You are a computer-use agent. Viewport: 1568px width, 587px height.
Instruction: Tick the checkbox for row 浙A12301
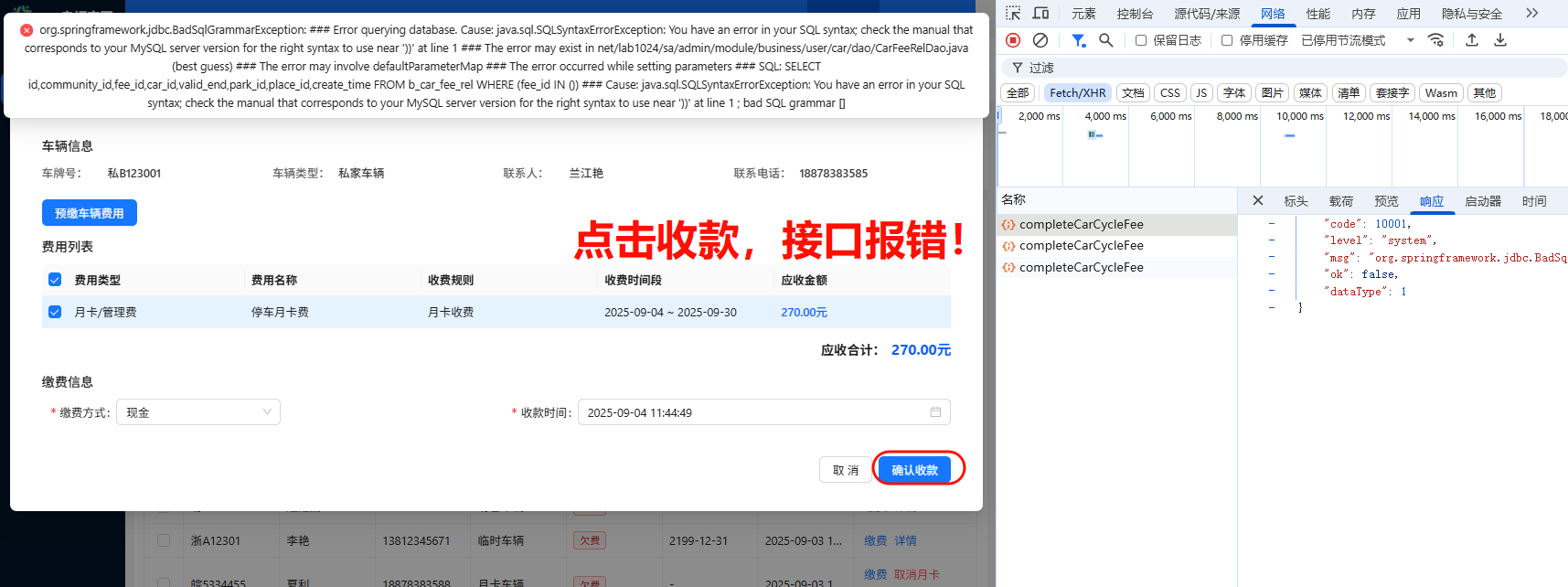[x=164, y=540]
